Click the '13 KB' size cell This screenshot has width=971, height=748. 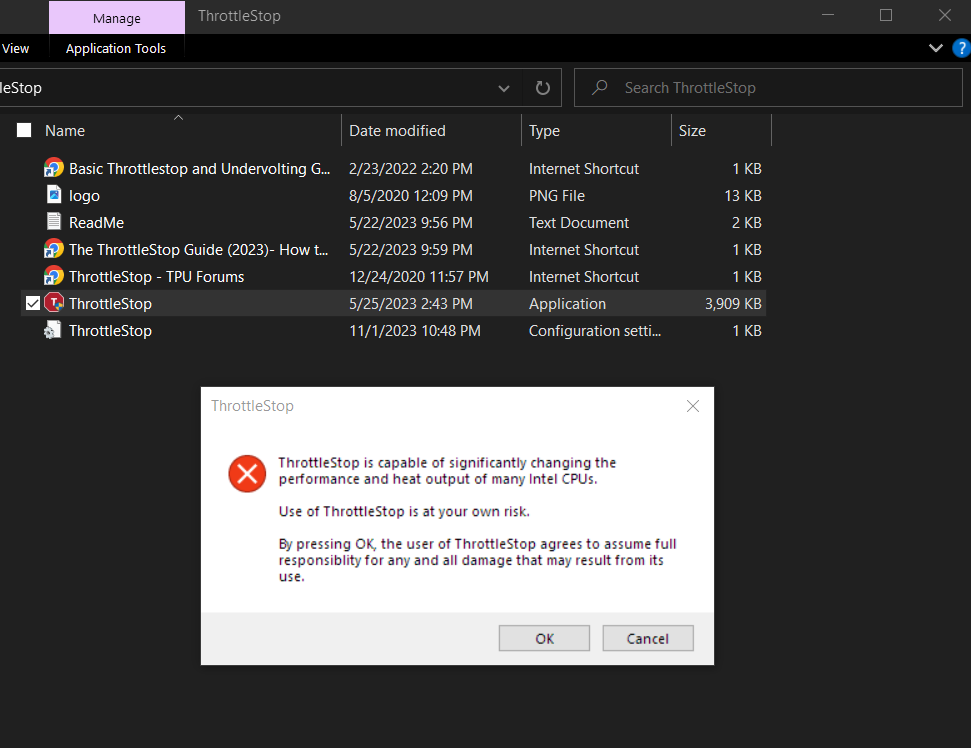pyautogui.click(x=742, y=196)
